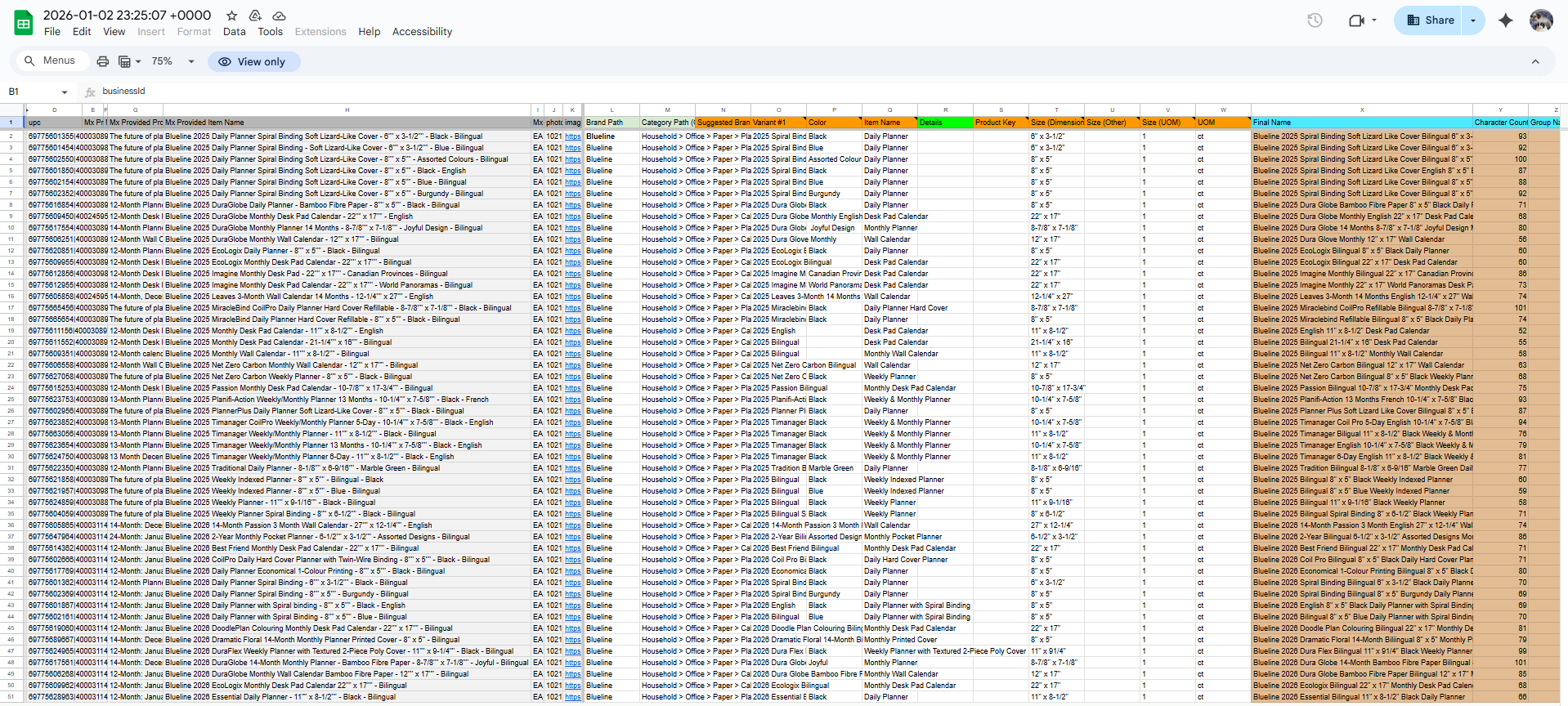Viewport: 1568px width, 706px height.
Task: Select column L header
Action: click(612, 109)
